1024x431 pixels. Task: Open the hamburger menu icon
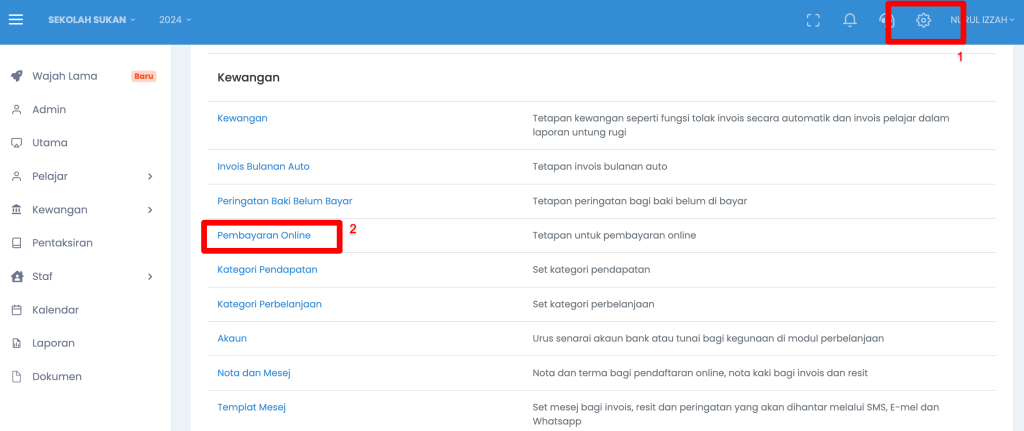(16, 20)
